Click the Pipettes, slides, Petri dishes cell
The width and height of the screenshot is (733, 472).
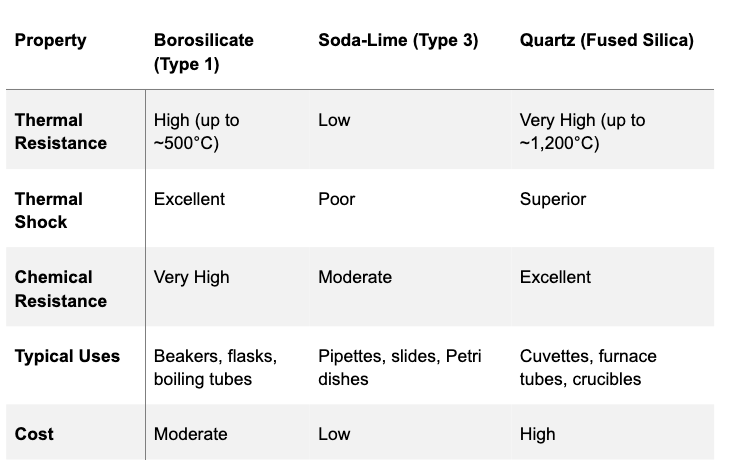click(400, 367)
